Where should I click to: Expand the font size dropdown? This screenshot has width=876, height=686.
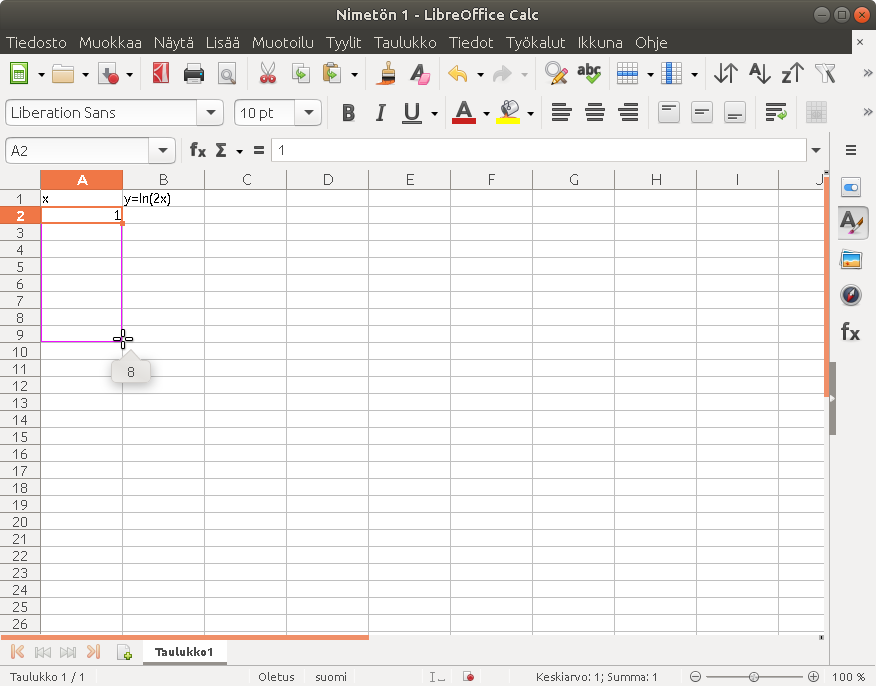tap(308, 113)
